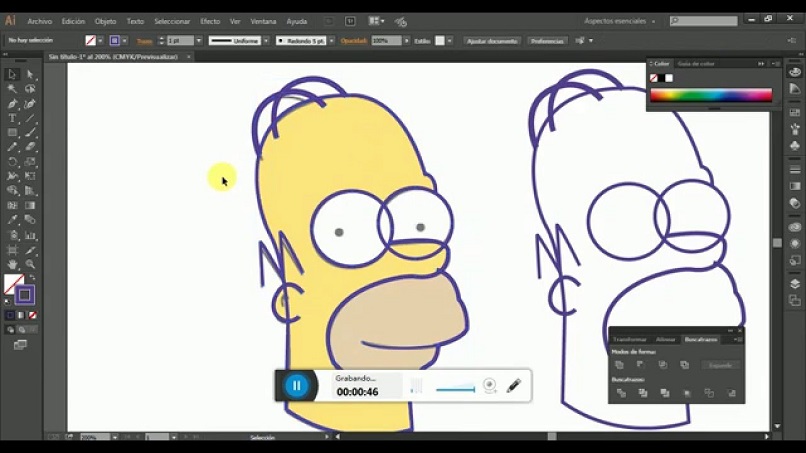Open the stroke weight dropdown
This screenshot has width=806, height=453.
click(199, 41)
